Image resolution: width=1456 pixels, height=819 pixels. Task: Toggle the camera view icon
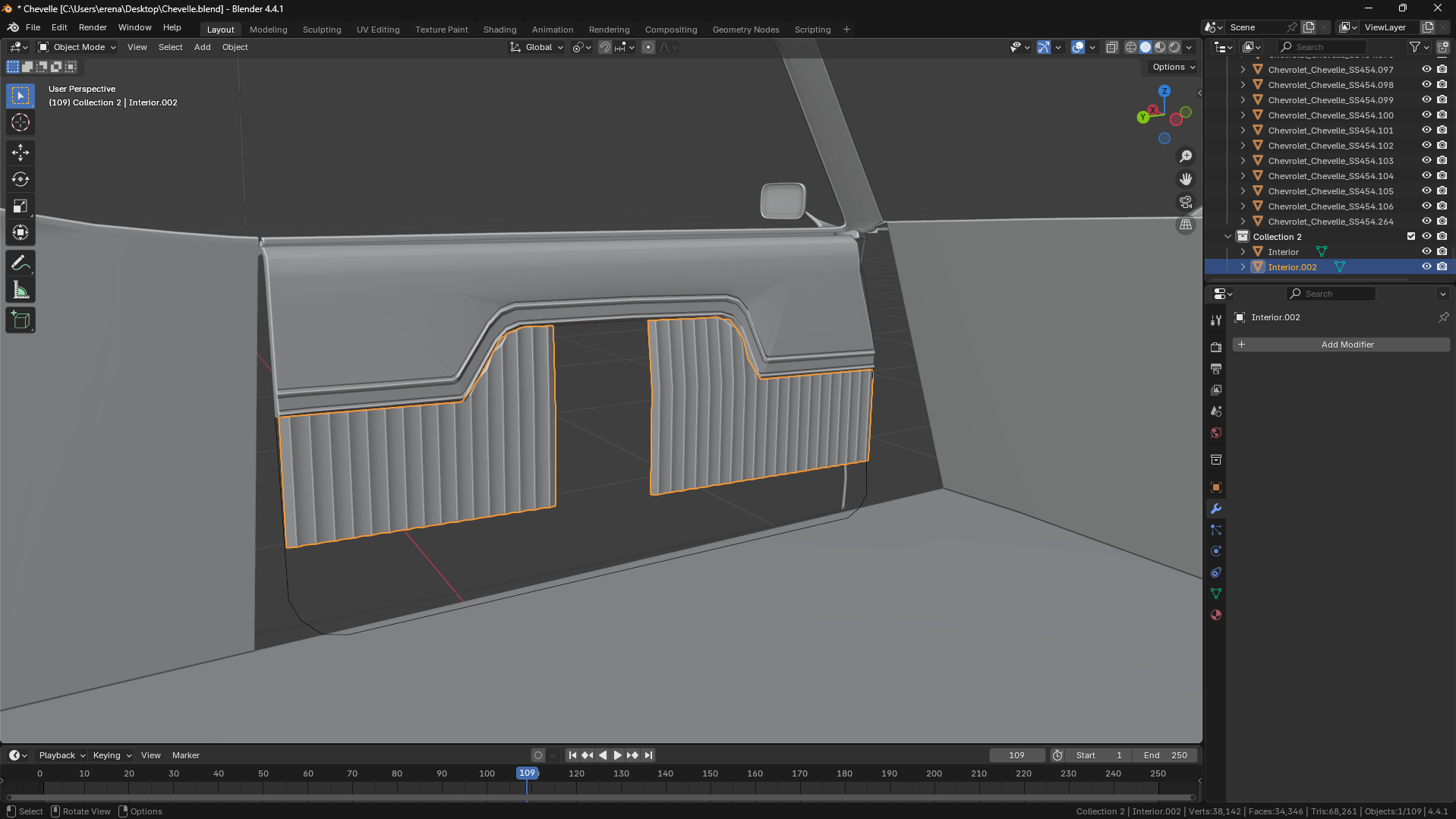pos(1186,202)
